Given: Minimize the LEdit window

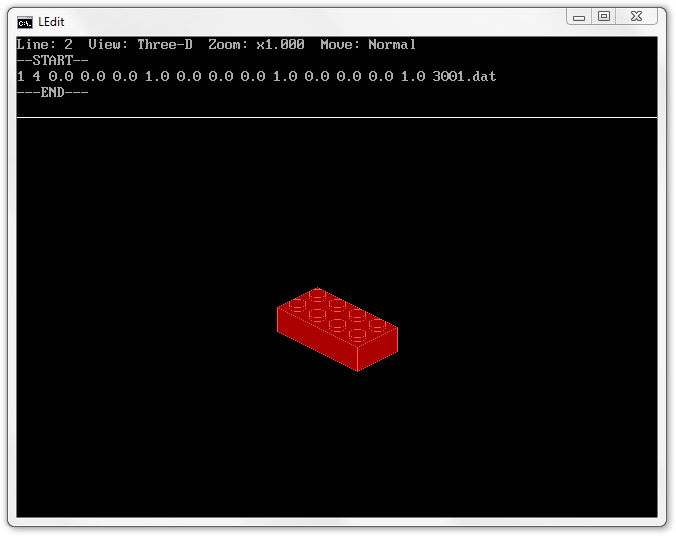Looking at the screenshot, I should 579,17.
